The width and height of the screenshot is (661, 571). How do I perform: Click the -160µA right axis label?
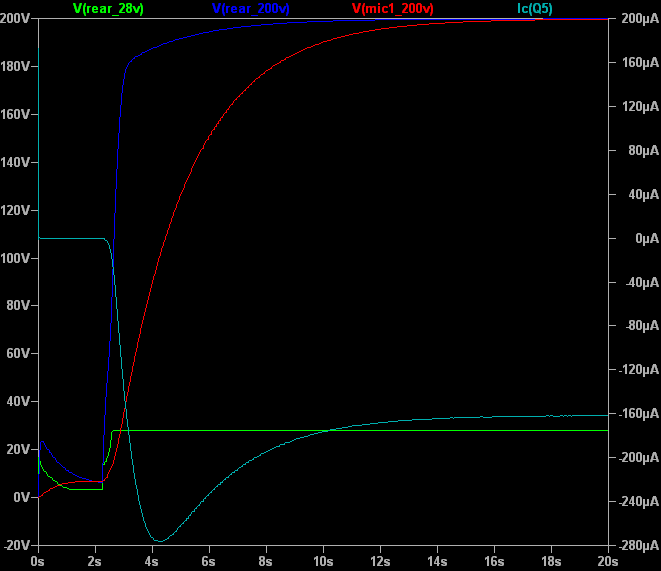(638, 414)
